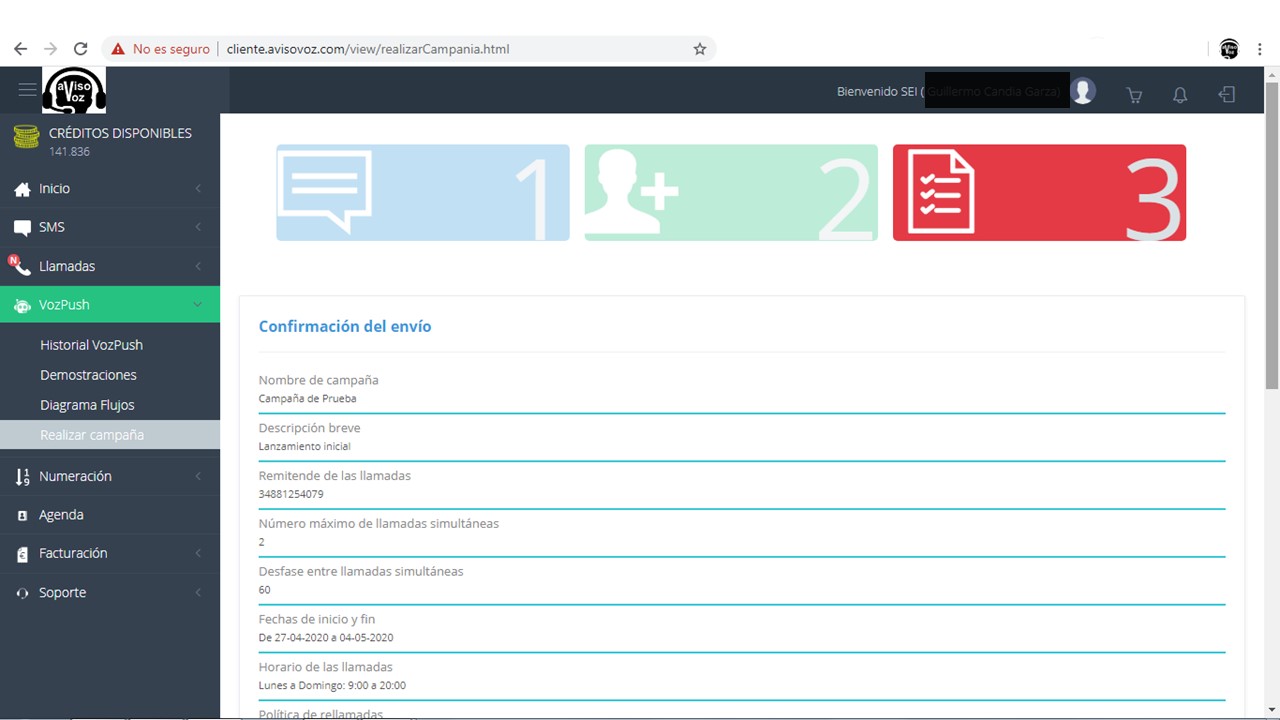Image resolution: width=1280 pixels, height=720 pixels.
Task: Open the Agenda menu item
Action: (x=110, y=515)
